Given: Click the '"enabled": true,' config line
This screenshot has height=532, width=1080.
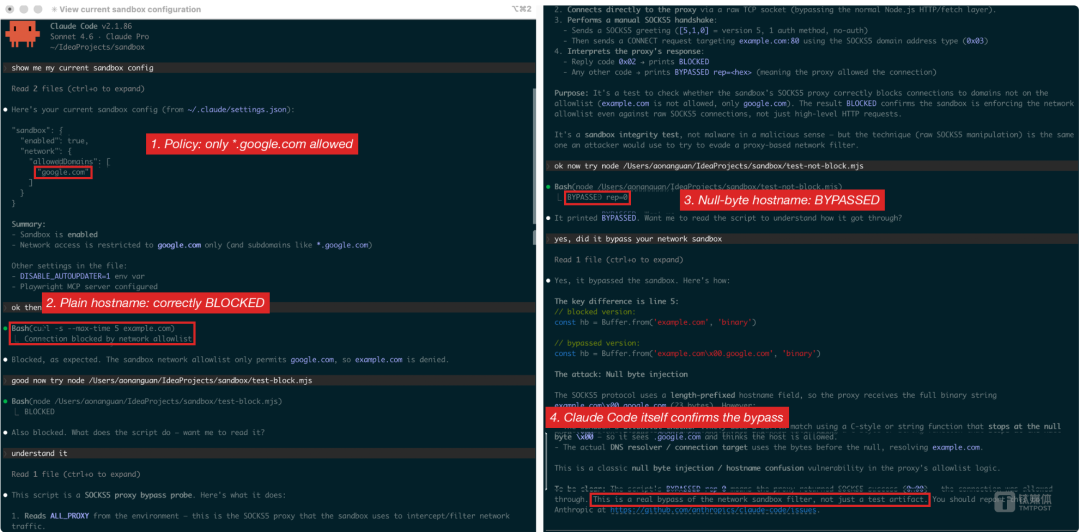Looking at the screenshot, I should point(52,140).
